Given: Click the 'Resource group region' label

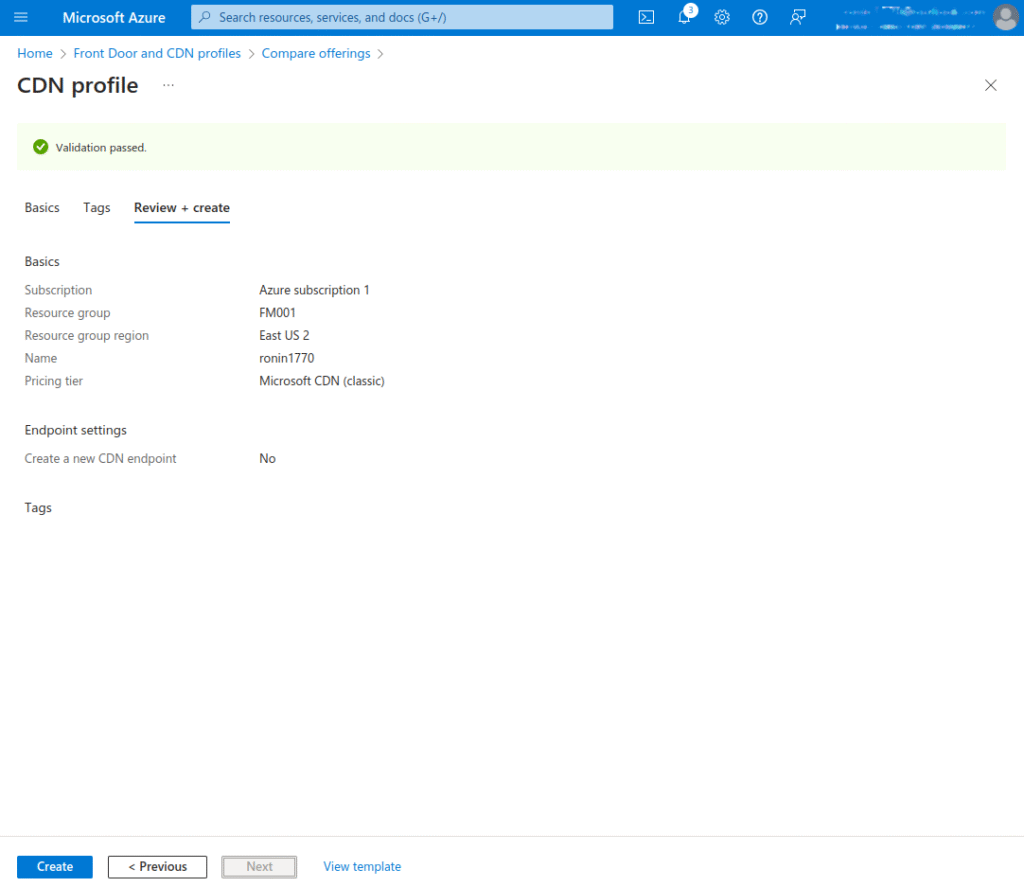Looking at the screenshot, I should coord(86,336).
